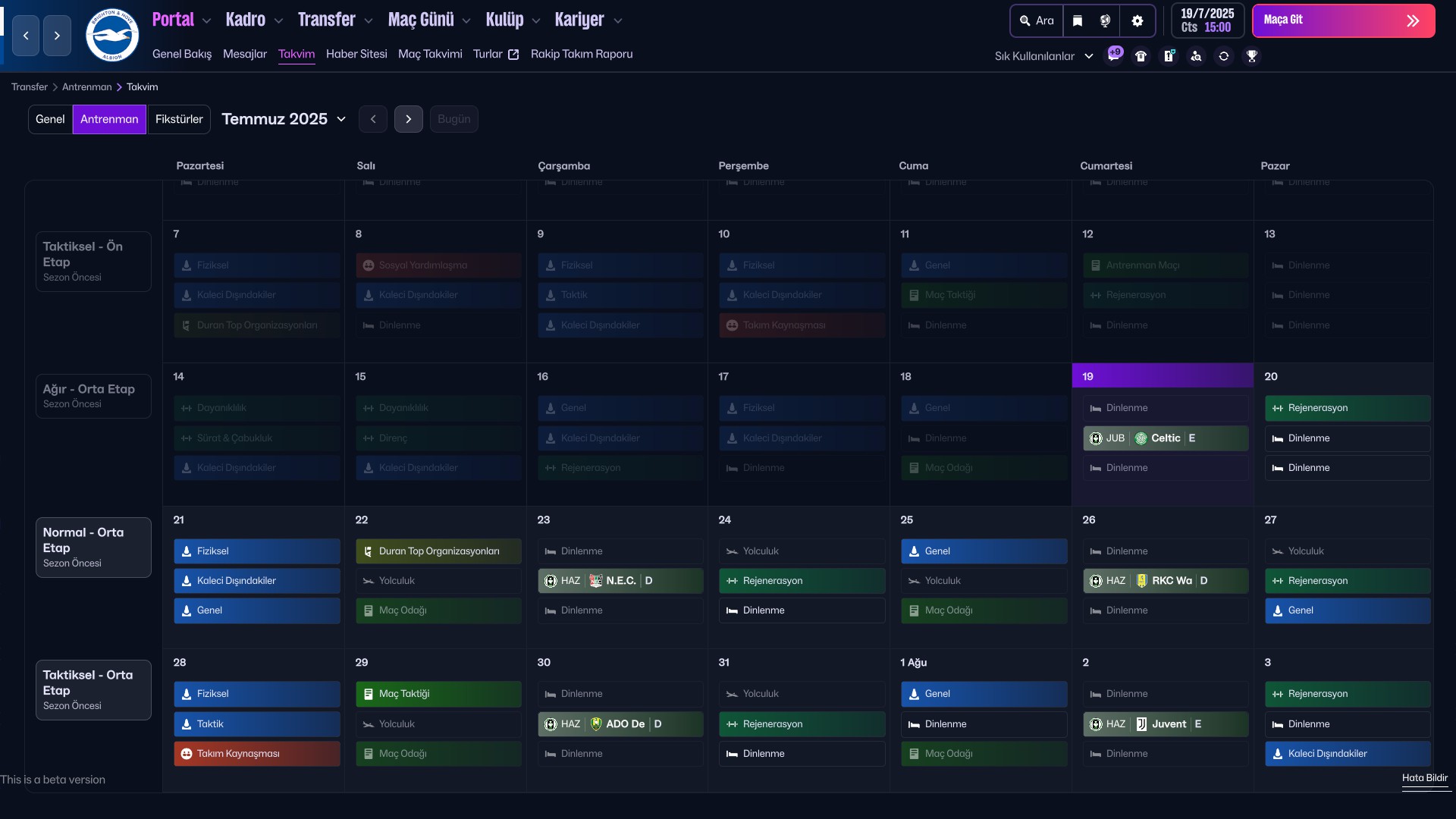Switch calendar to Fikstürler view
The width and height of the screenshot is (1456, 819).
point(179,119)
